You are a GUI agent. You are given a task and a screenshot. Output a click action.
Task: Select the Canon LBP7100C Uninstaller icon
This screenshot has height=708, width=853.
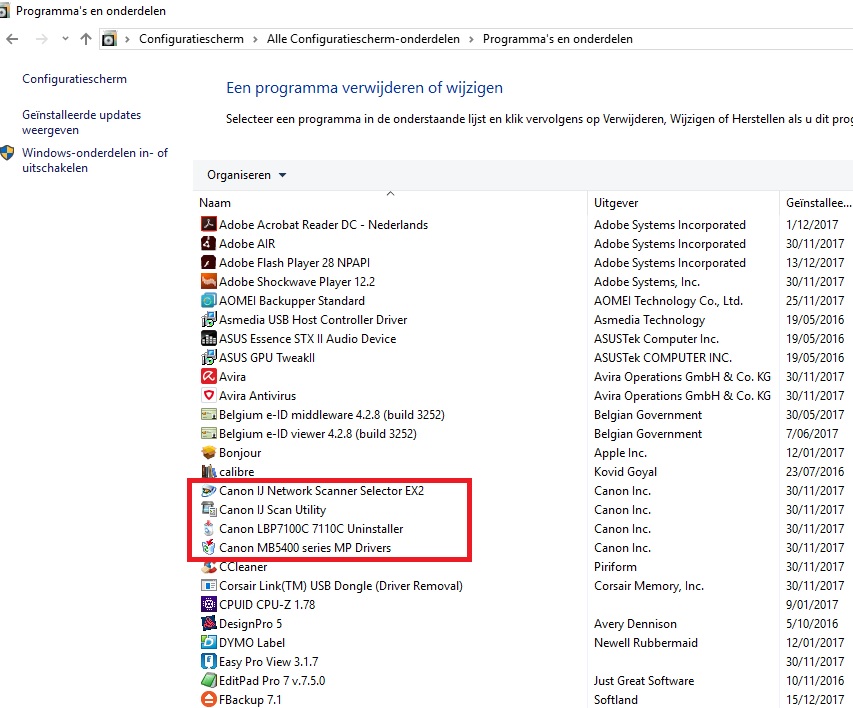208,528
